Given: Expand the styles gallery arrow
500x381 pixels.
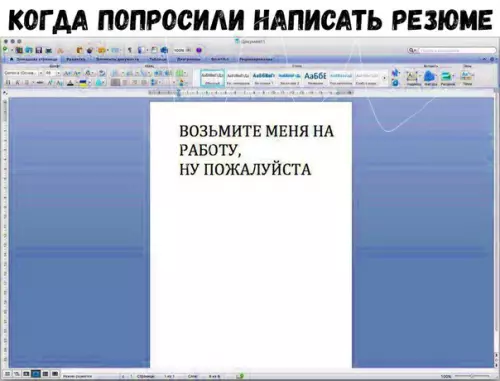Looking at the screenshot, I should coord(384,78).
